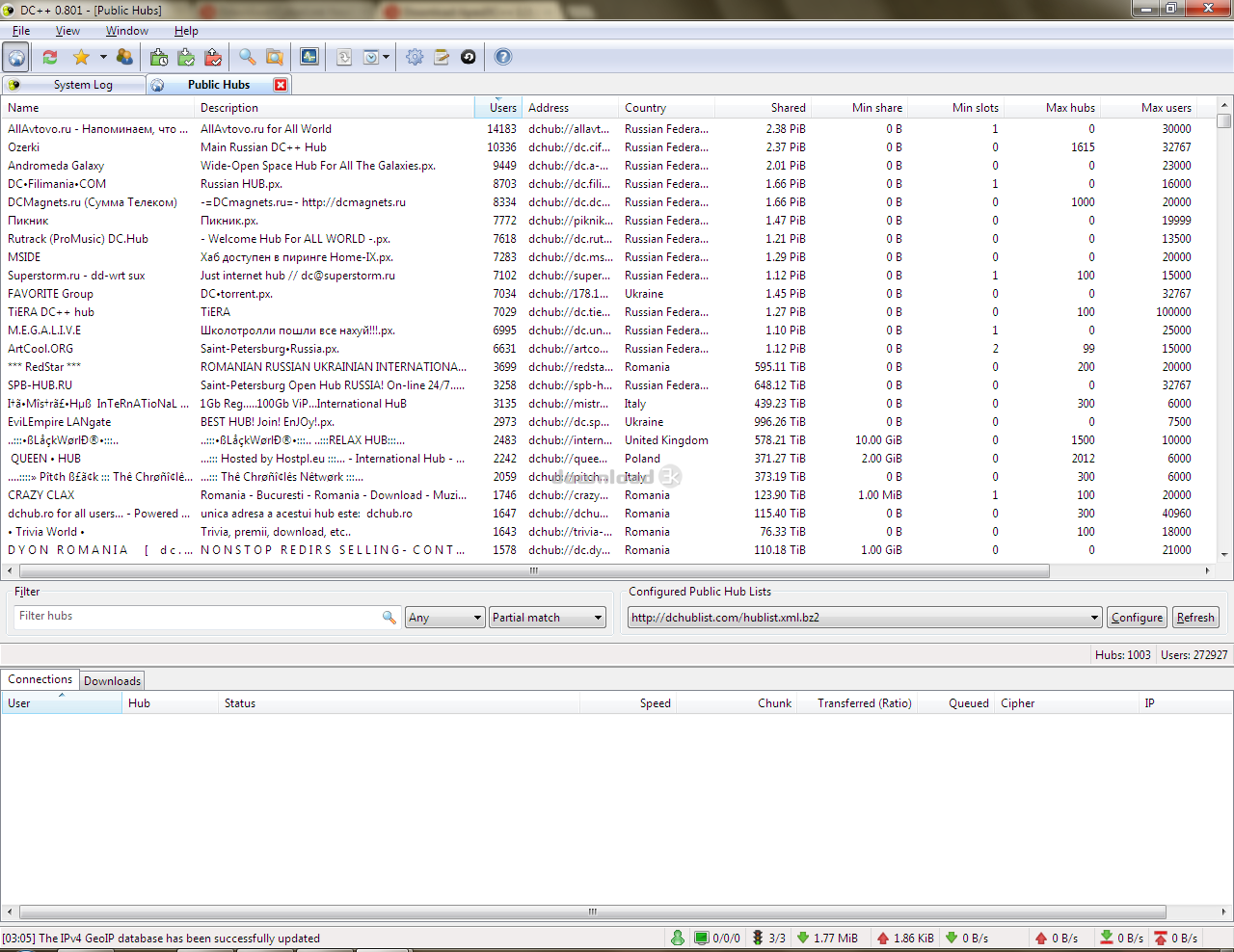Close the Public Hubs tab with red X
The width and height of the screenshot is (1234, 952).
[281, 85]
